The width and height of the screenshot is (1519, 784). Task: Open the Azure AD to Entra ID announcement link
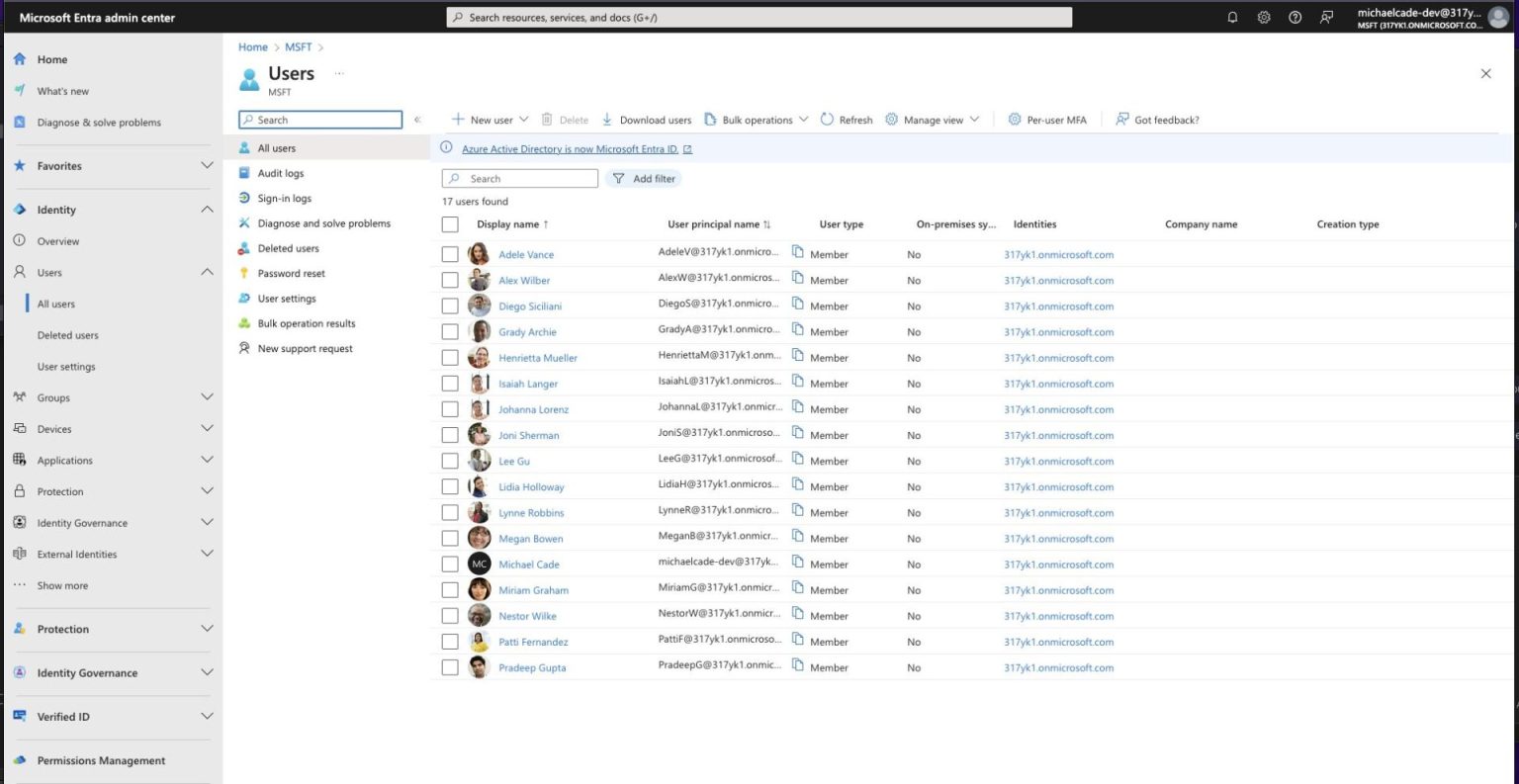tap(570, 148)
